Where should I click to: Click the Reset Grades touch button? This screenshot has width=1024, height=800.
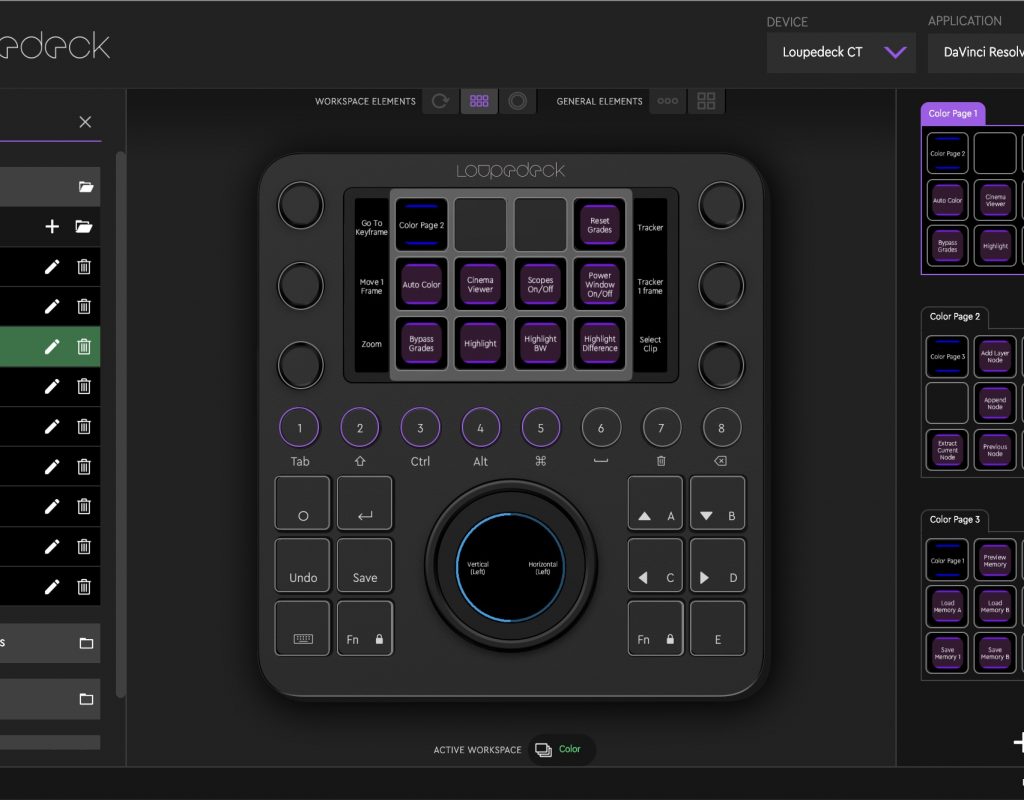pos(600,225)
